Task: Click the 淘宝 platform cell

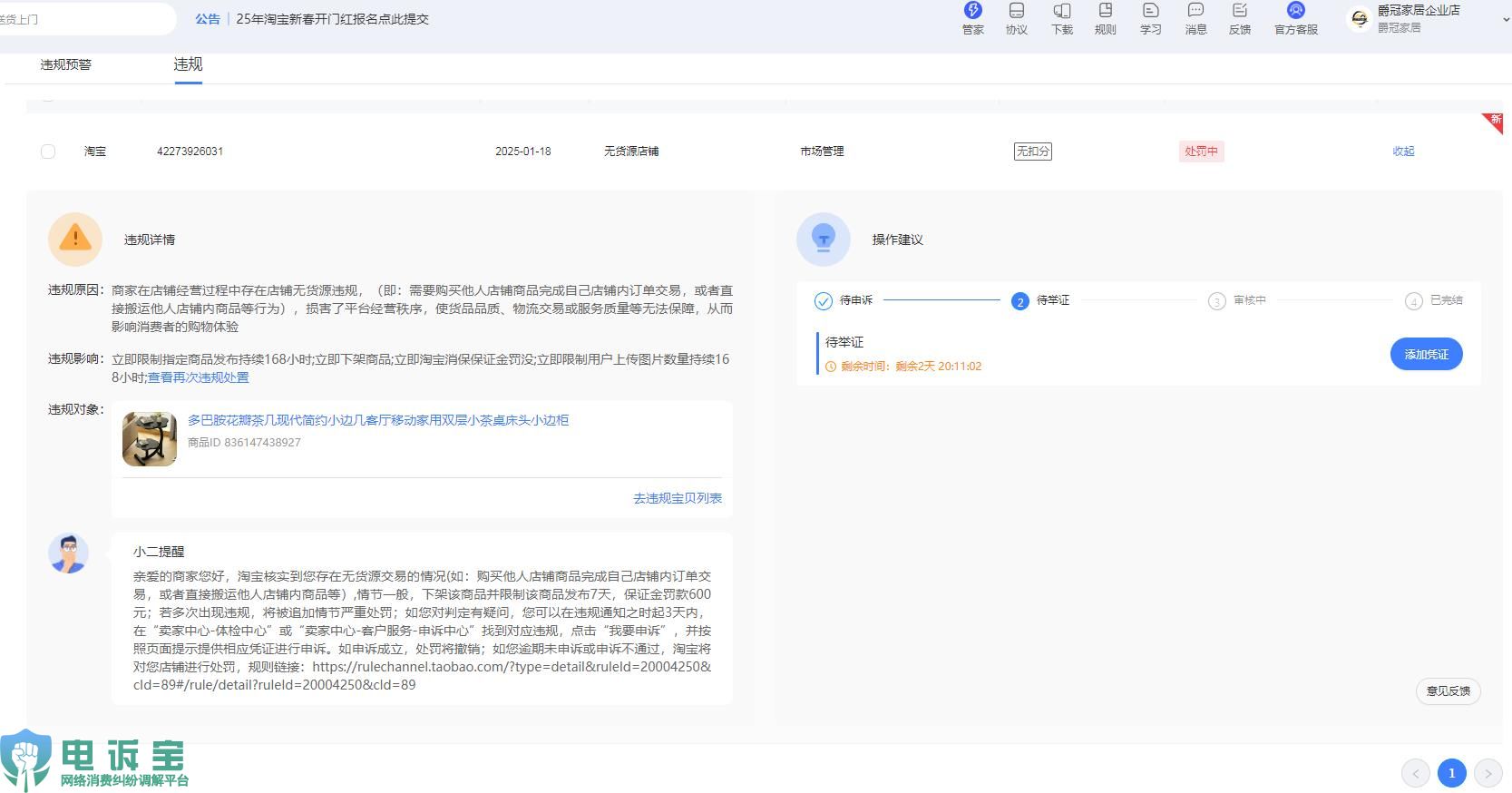Action: [95, 152]
